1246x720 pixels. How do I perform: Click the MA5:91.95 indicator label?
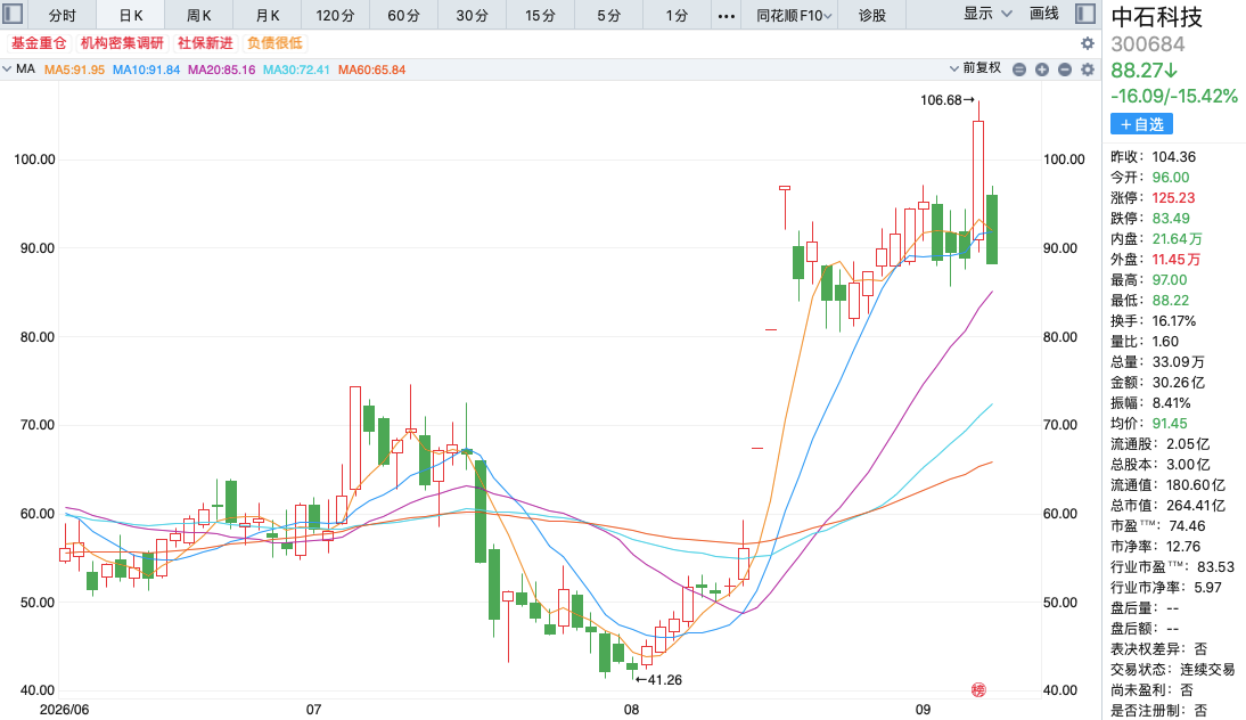pos(74,69)
